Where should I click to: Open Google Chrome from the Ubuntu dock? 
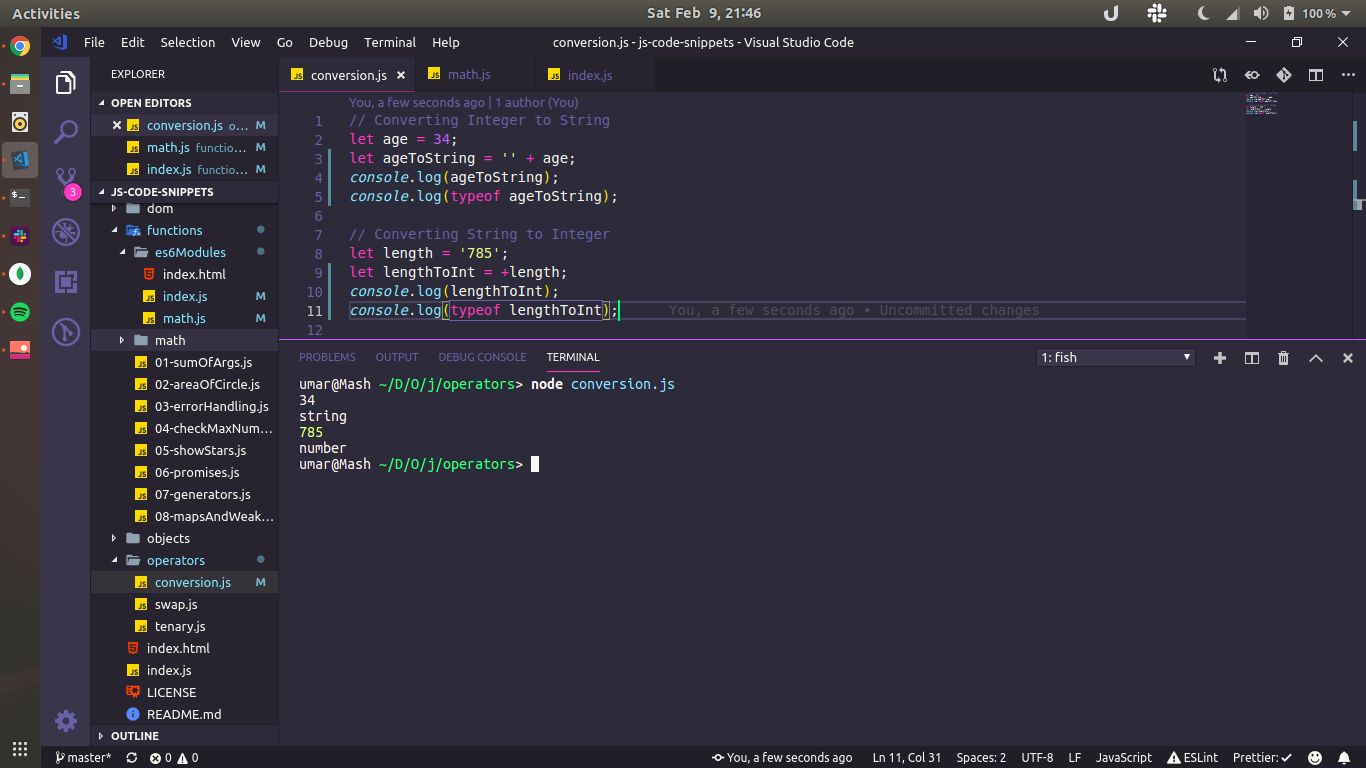20,46
